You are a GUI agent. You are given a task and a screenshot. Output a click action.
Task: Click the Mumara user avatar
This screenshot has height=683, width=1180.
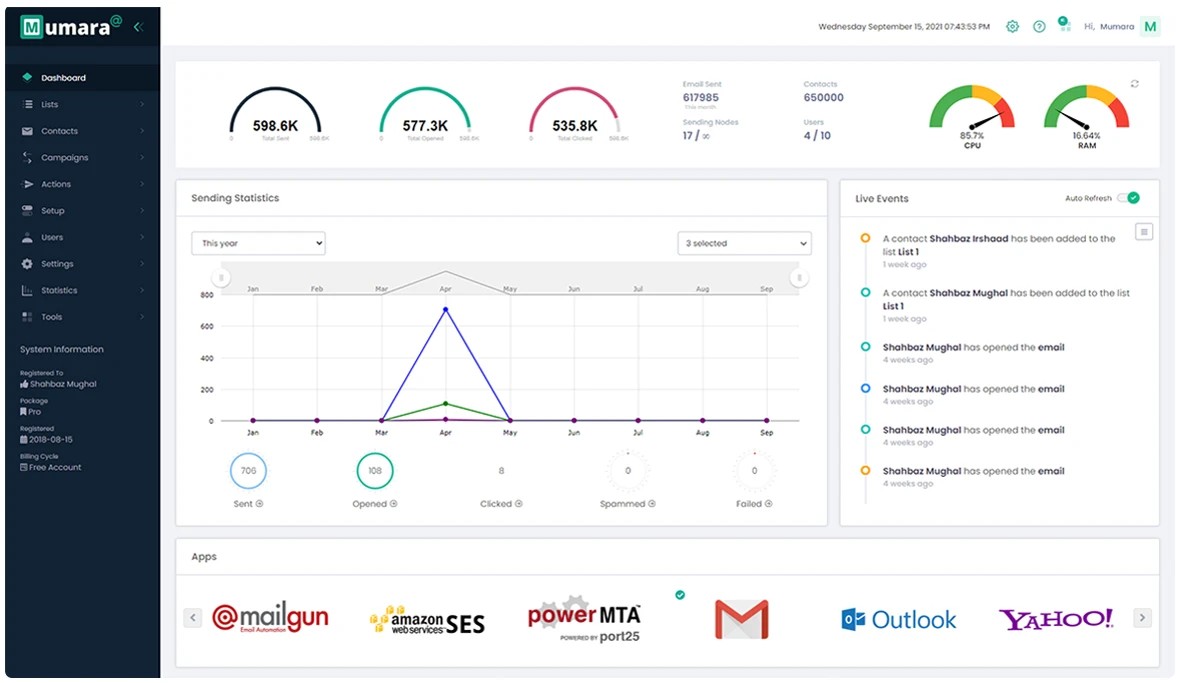[x=1150, y=26]
